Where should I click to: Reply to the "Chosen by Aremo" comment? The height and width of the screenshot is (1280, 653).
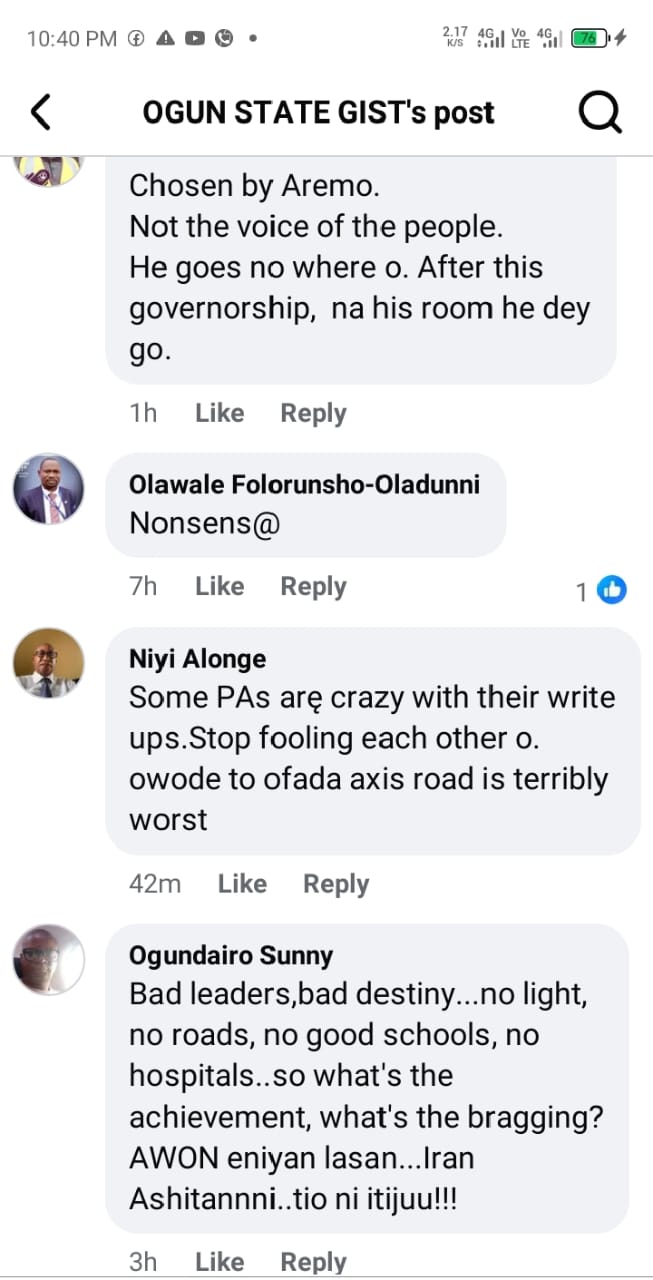(x=313, y=413)
